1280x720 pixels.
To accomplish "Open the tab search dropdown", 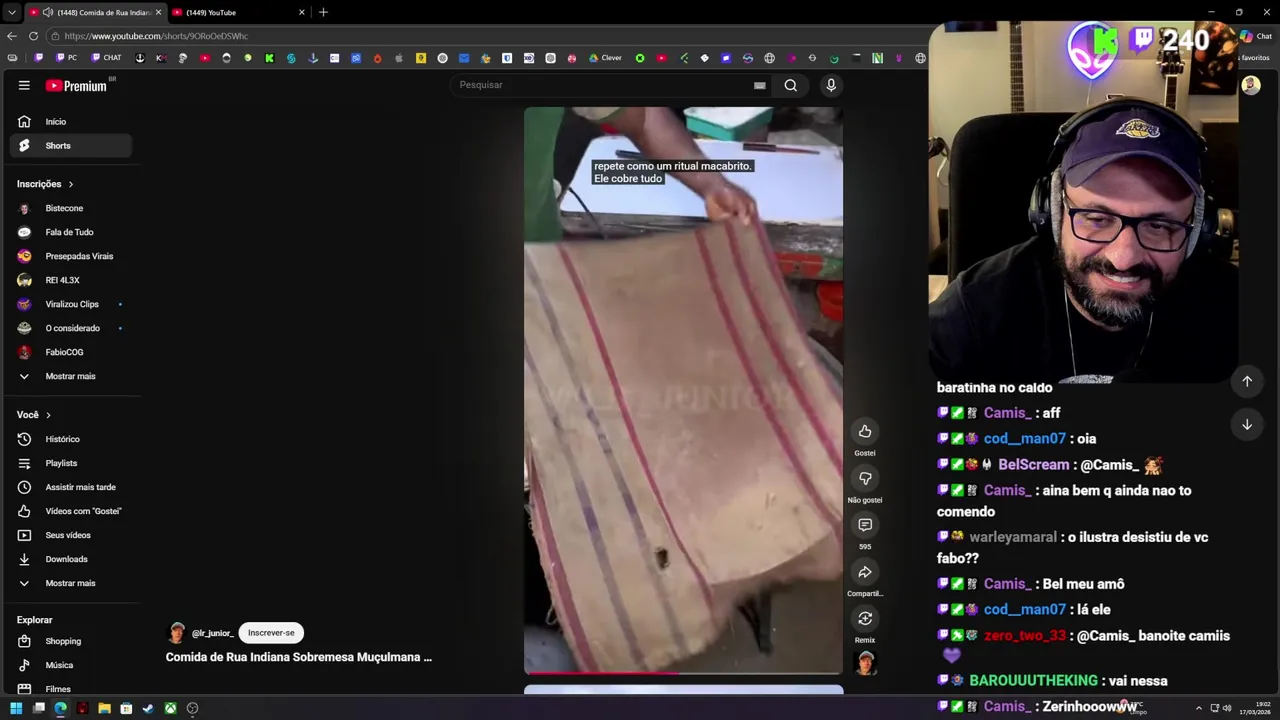I will pos(11,12).
